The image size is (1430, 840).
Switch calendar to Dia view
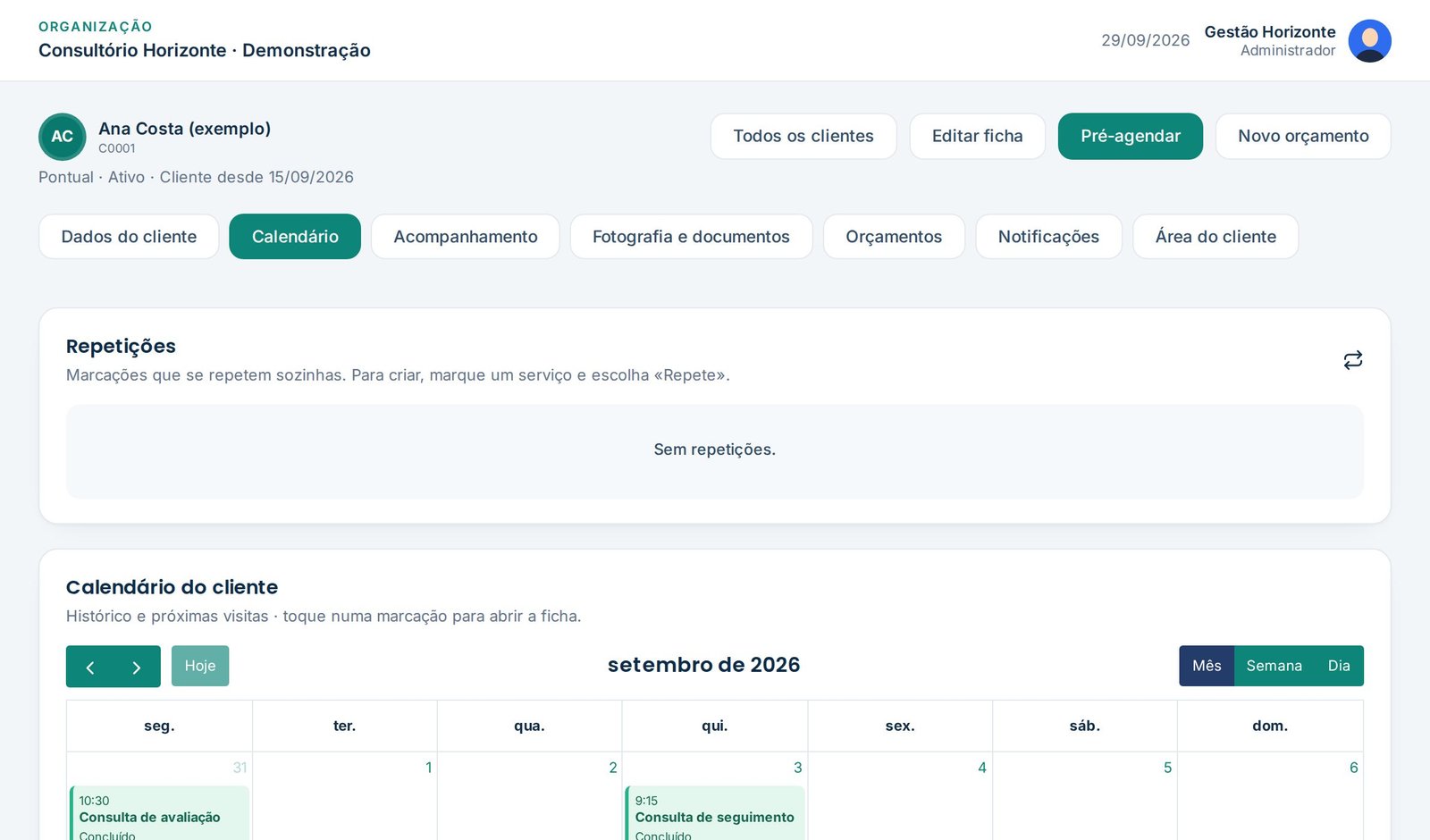pyautogui.click(x=1339, y=666)
